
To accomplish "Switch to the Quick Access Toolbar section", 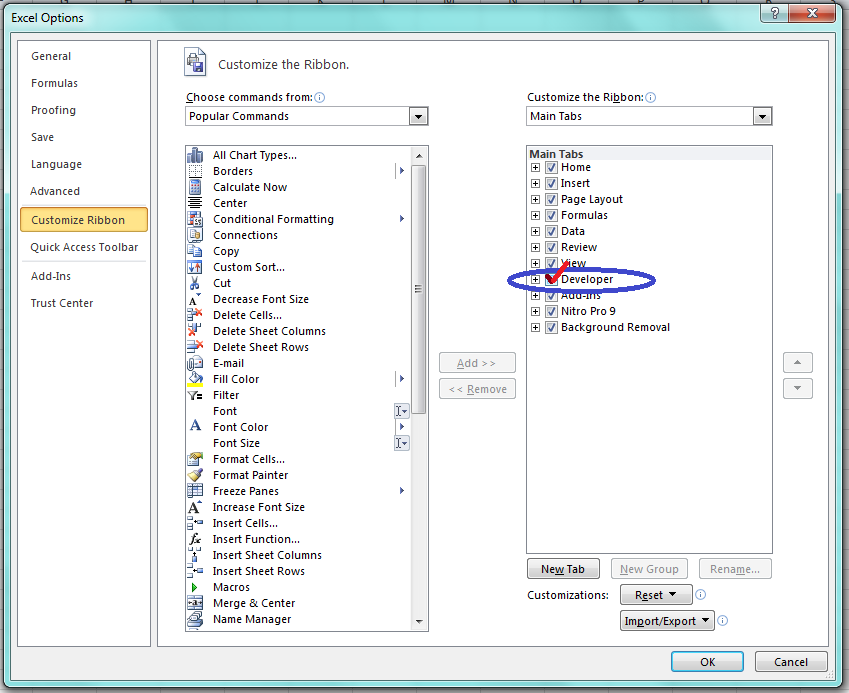I will coord(83,247).
